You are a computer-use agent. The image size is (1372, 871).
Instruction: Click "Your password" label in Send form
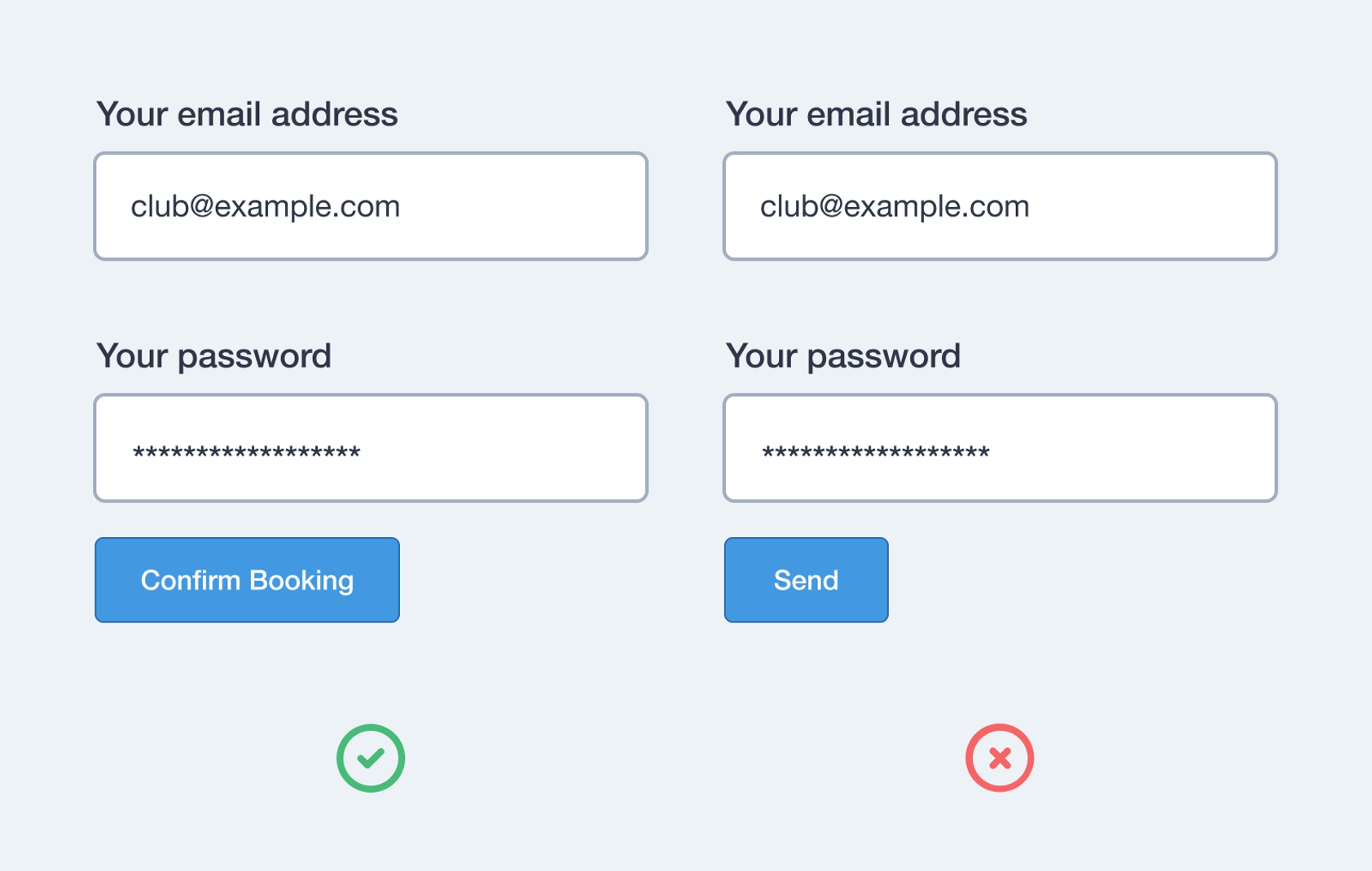(x=842, y=356)
